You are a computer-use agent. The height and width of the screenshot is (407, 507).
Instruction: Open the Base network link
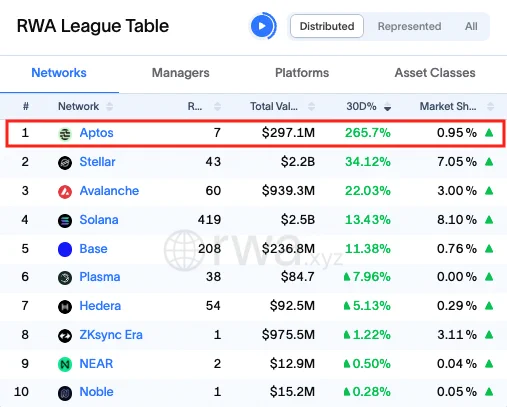click(93, 249)
